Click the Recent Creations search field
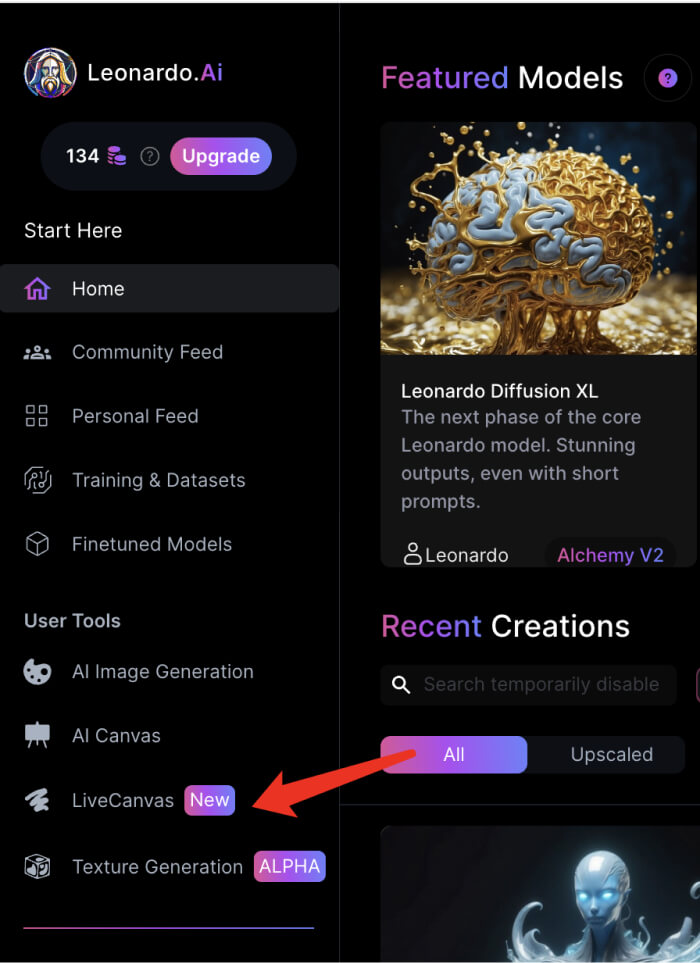The image size is (700, 963). pyautogui.click(x=540, y=685)
